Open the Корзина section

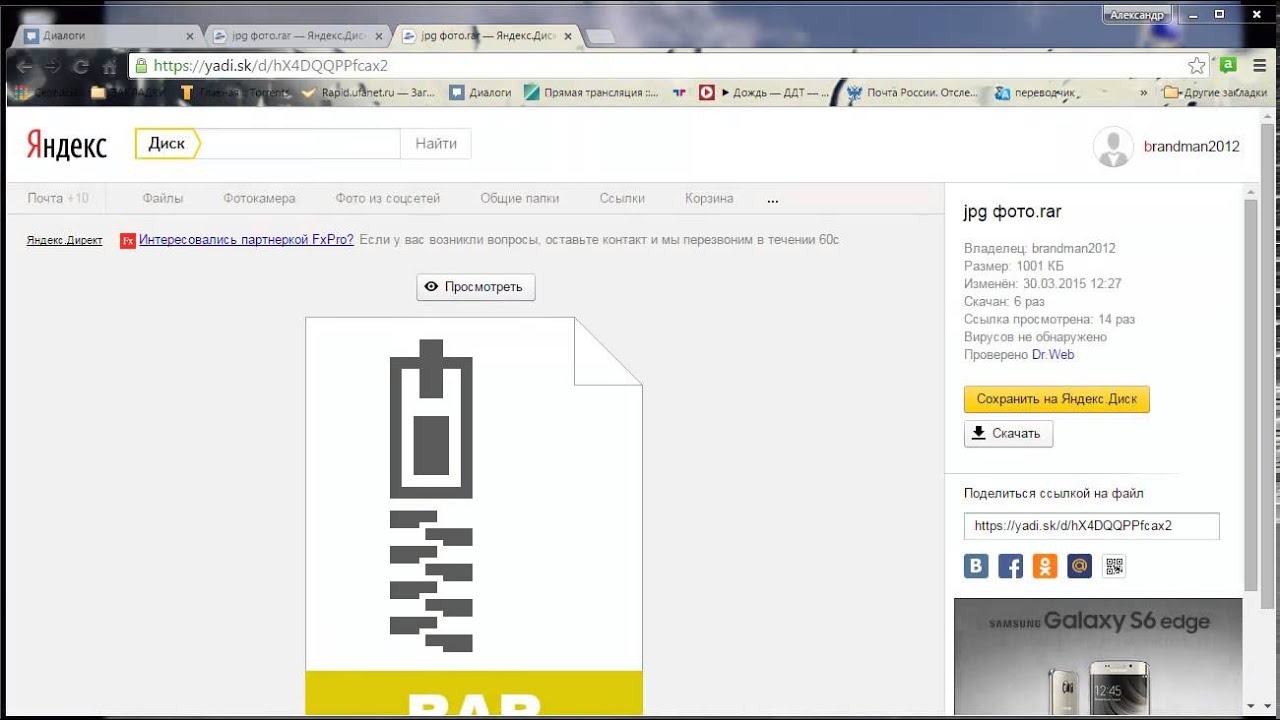tap(709, 198)
